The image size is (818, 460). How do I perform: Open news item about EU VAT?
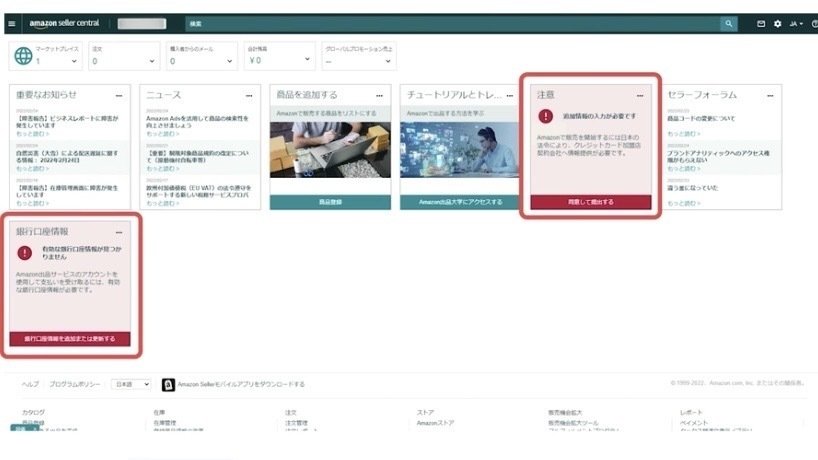point(198,191)
